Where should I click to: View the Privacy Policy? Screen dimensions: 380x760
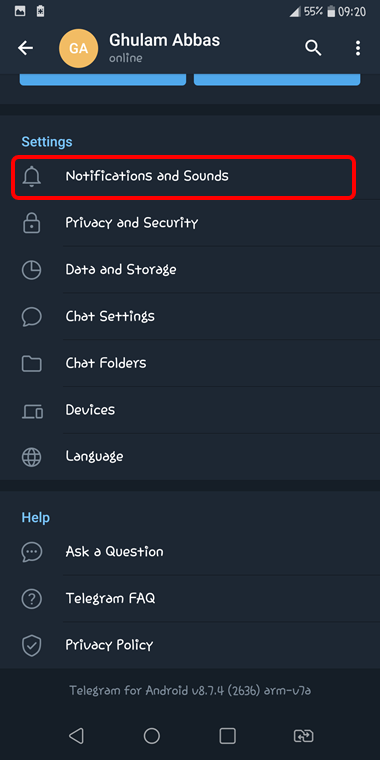click(190, 645)
